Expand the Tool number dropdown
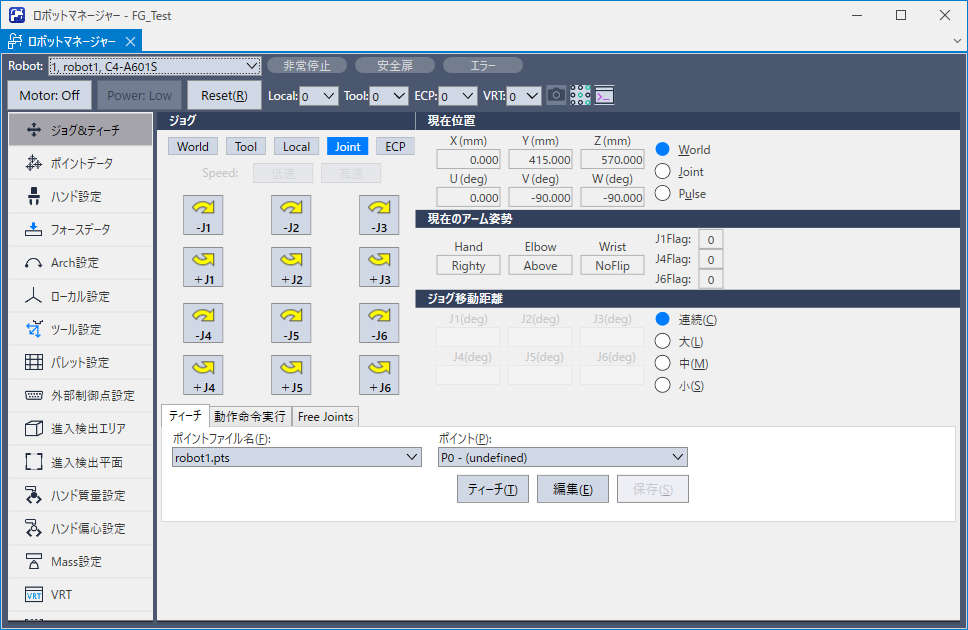 pos(390,96)
